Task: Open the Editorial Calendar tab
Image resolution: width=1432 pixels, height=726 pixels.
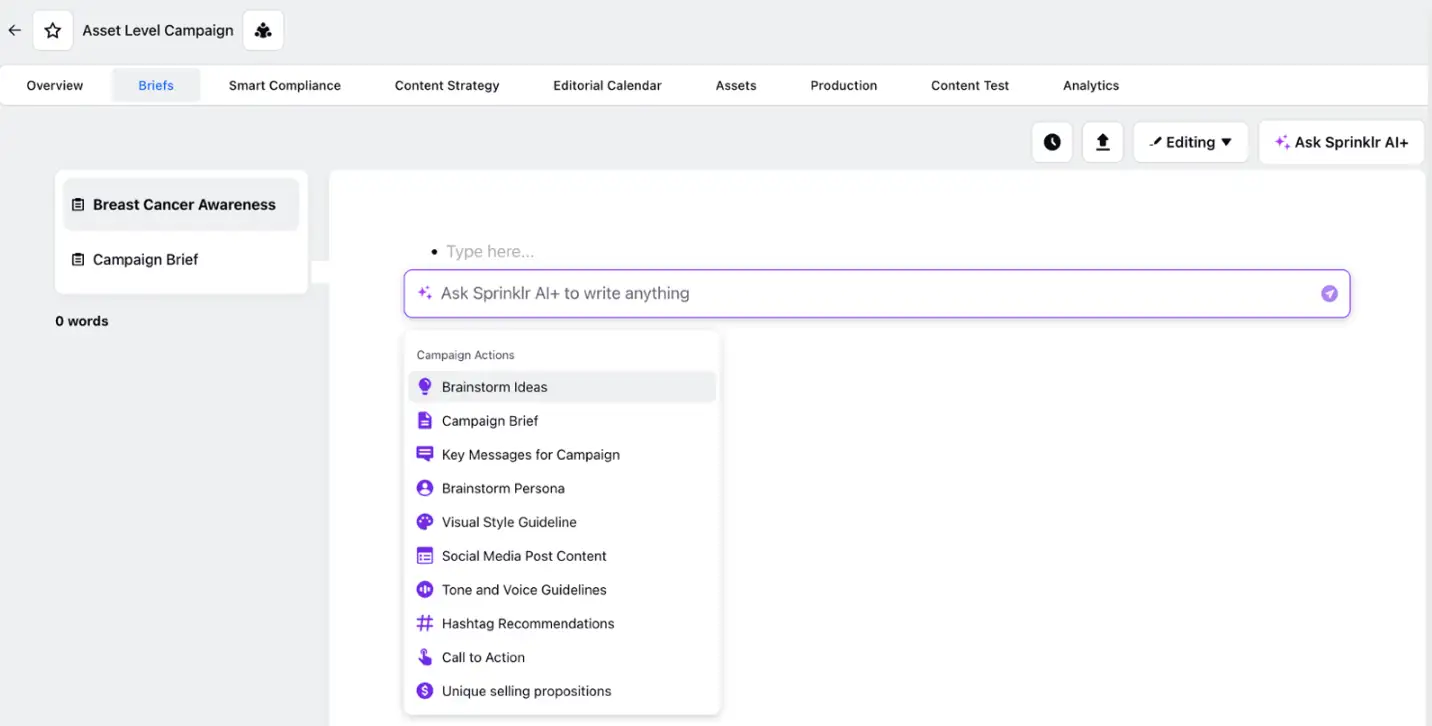Action: tap(607, 85)
